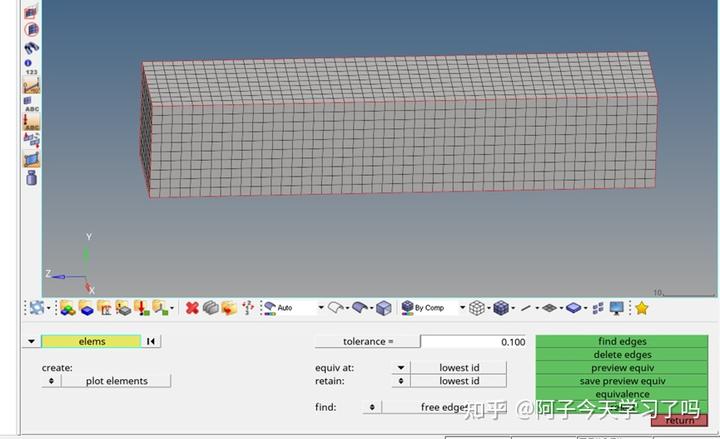The image size is (720, 439).
Task: Open the By Comp color mode dropdown
Action: click(x=462, y=308)
